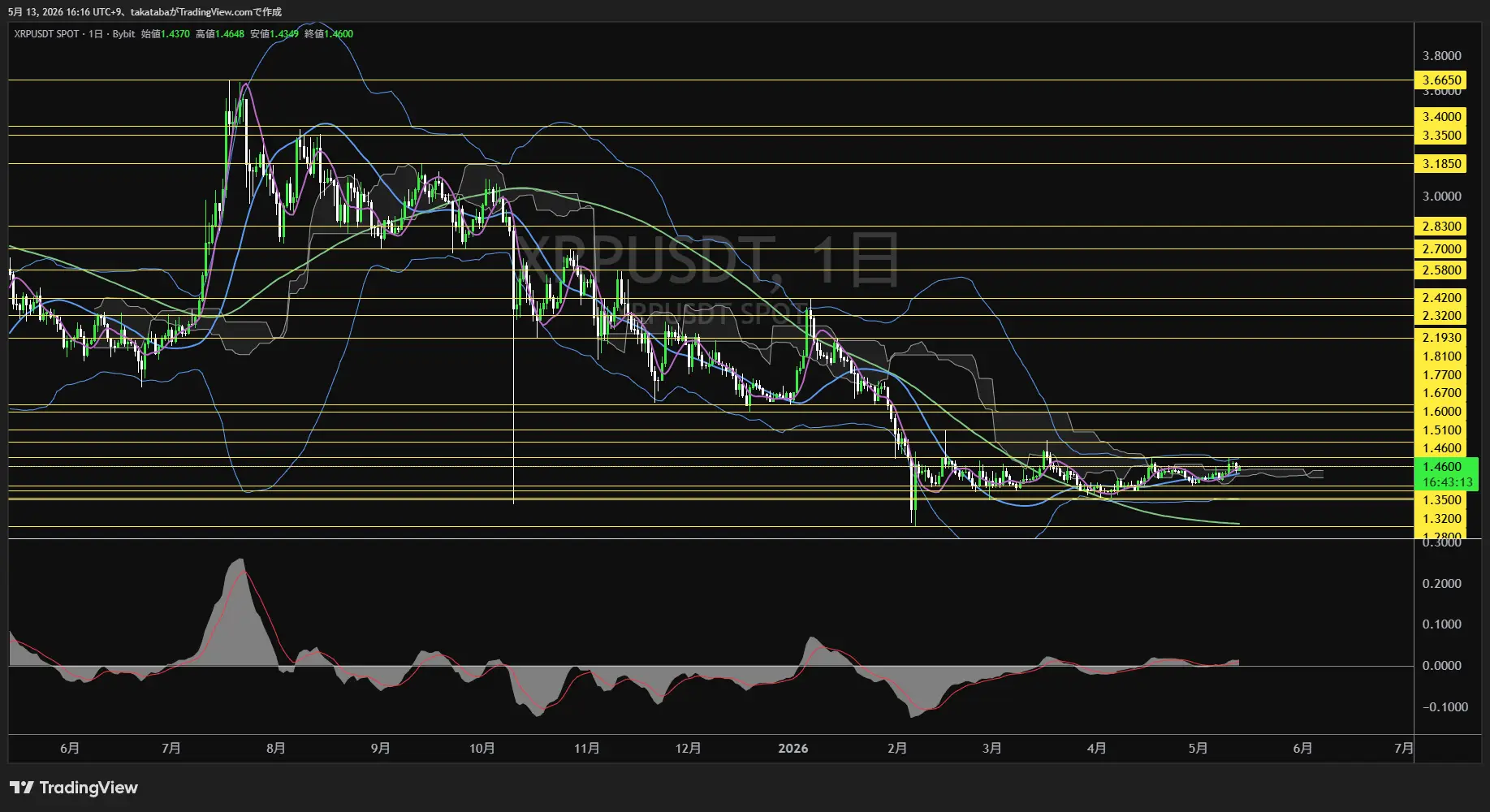This screenshot has height=812, width=1490.
Task: Click the 2月 time axis label
Action: coord(897,748)
